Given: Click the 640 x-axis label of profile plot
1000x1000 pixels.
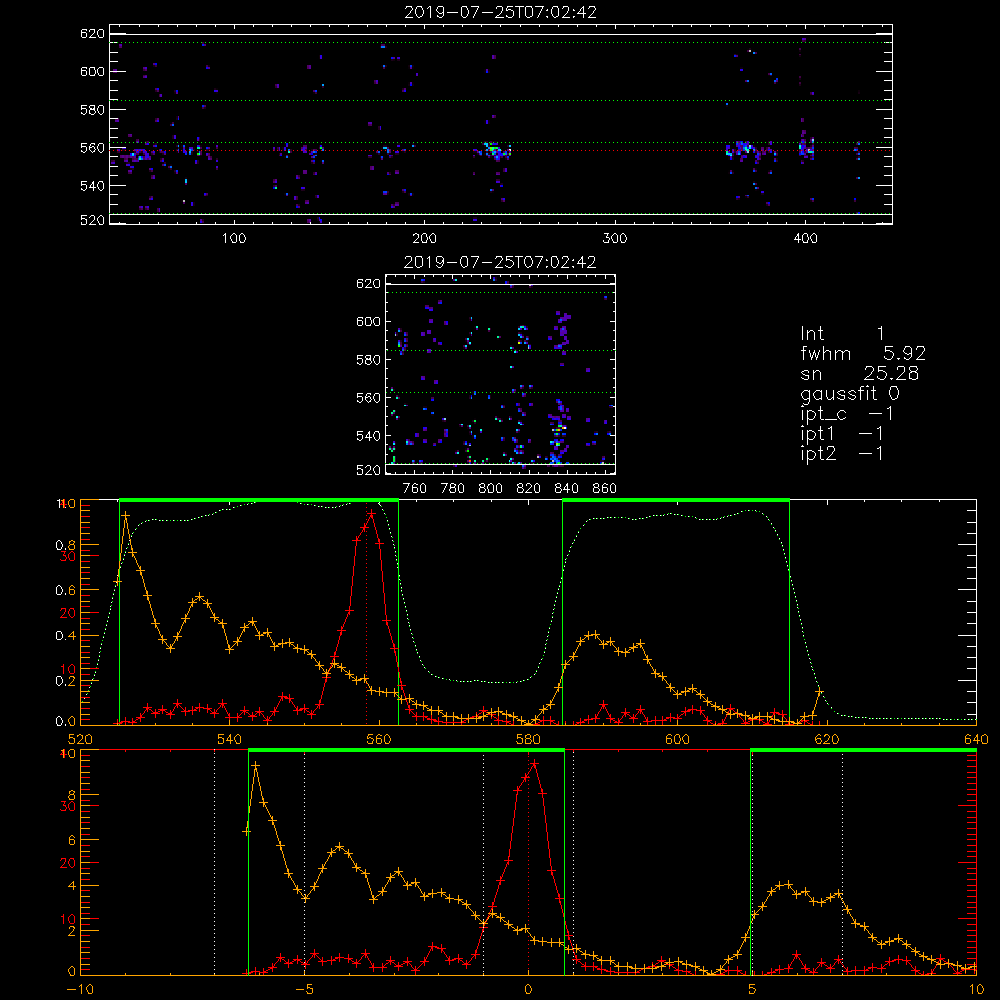Looking at the screenshot, I should coord(976,739).
